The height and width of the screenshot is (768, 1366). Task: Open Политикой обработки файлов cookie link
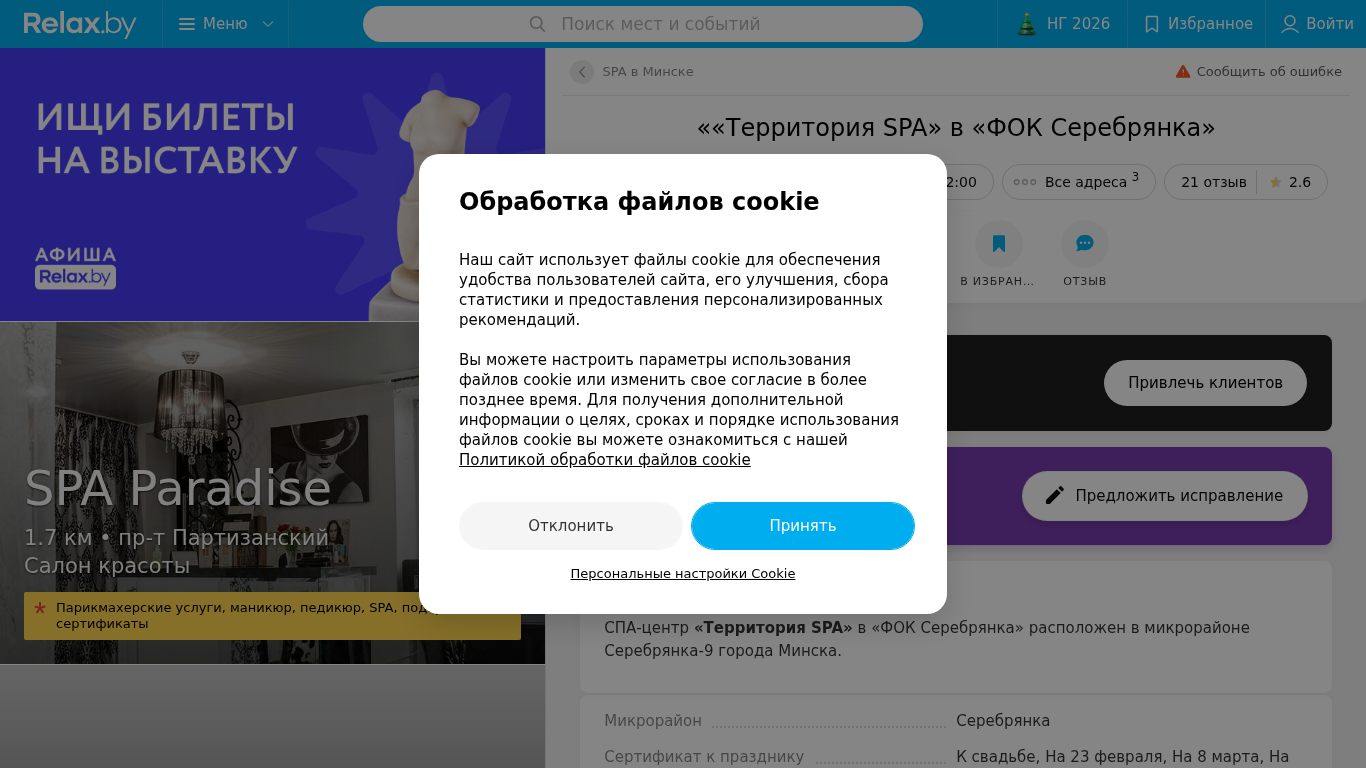pyautogui.click(x=605, y=460)
